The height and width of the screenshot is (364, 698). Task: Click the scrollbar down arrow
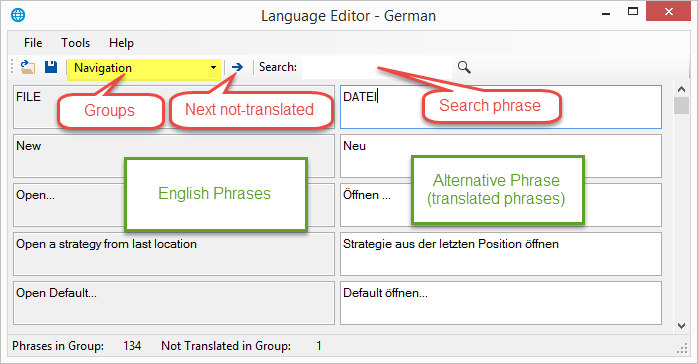click(681, 326)
